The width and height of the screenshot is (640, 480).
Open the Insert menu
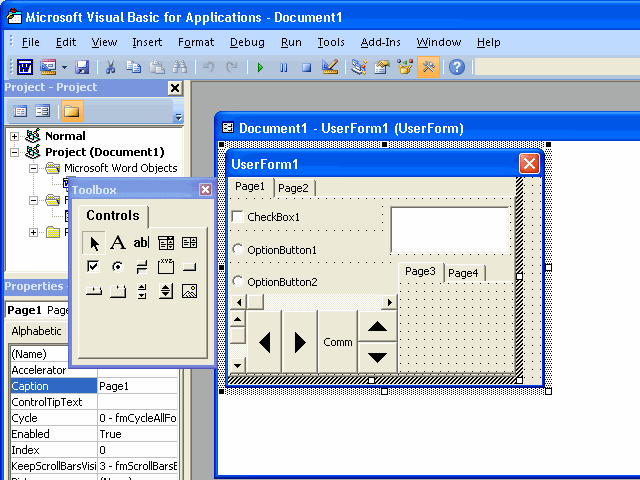tap(147, 42)
